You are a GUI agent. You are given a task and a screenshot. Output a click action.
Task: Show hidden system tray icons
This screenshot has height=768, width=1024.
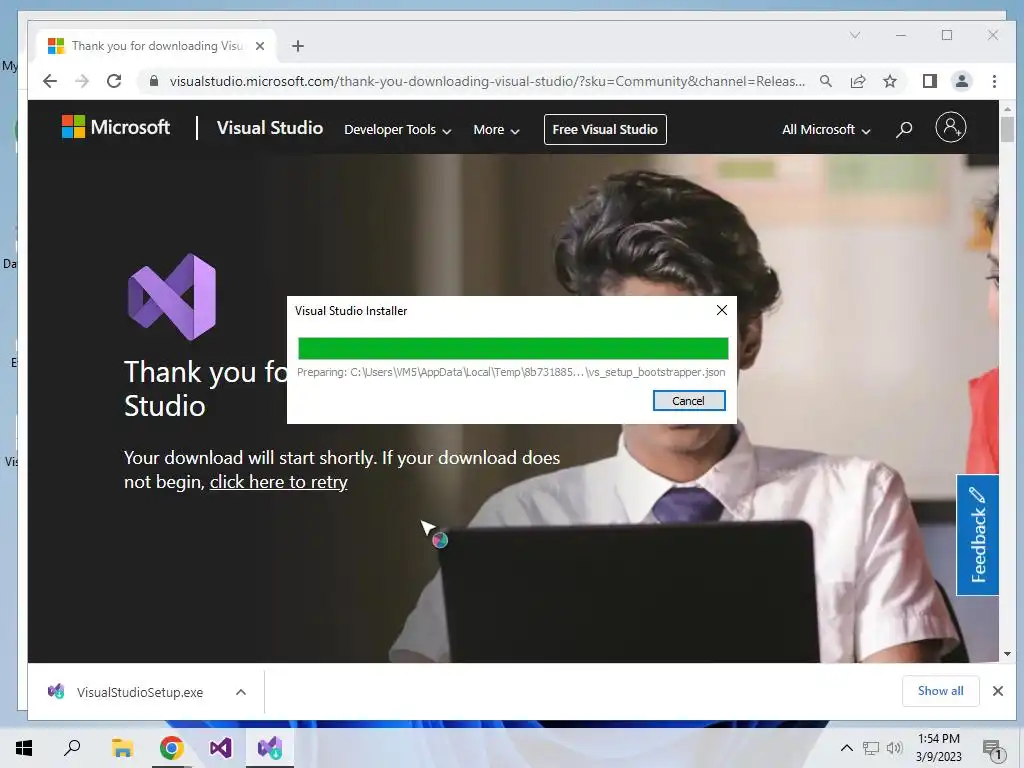pos(846,748)
